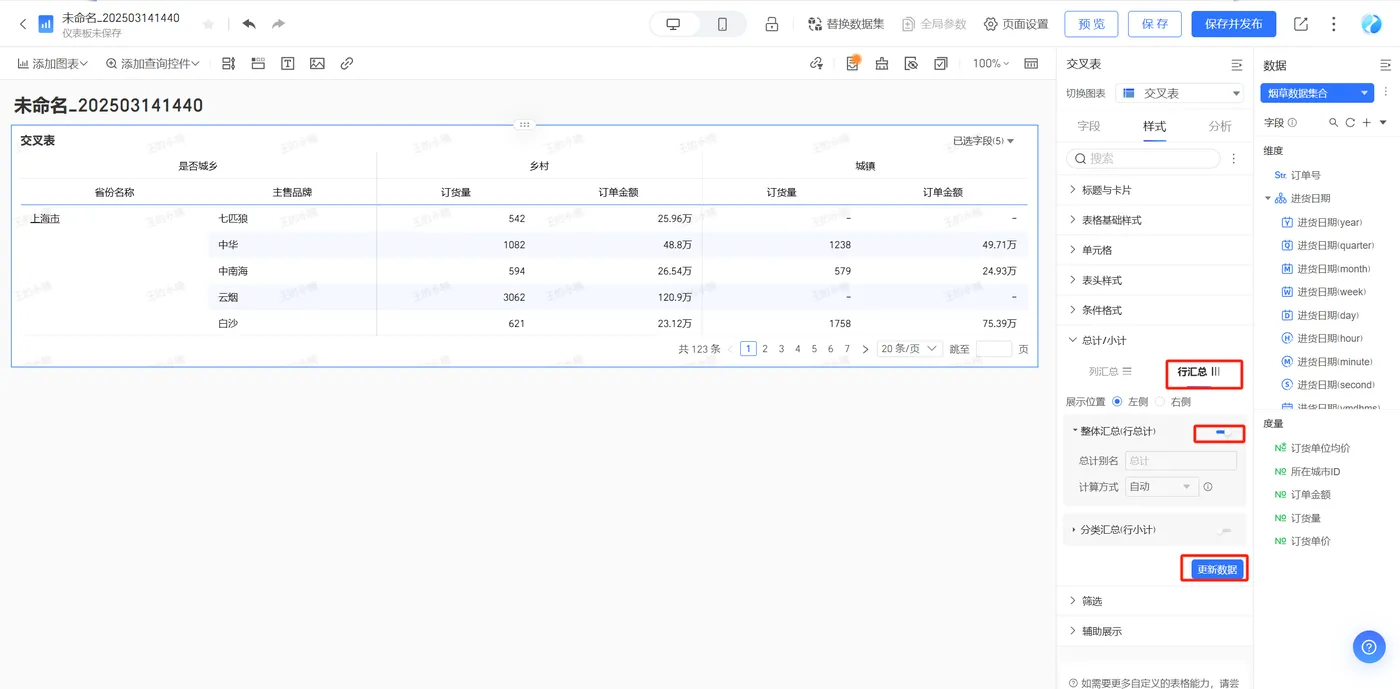The width and height of the screenshot is (1400, 689).
Task: Open the 烟草数据集合 dataset dropdown
Action: [x=1317, y=93]
